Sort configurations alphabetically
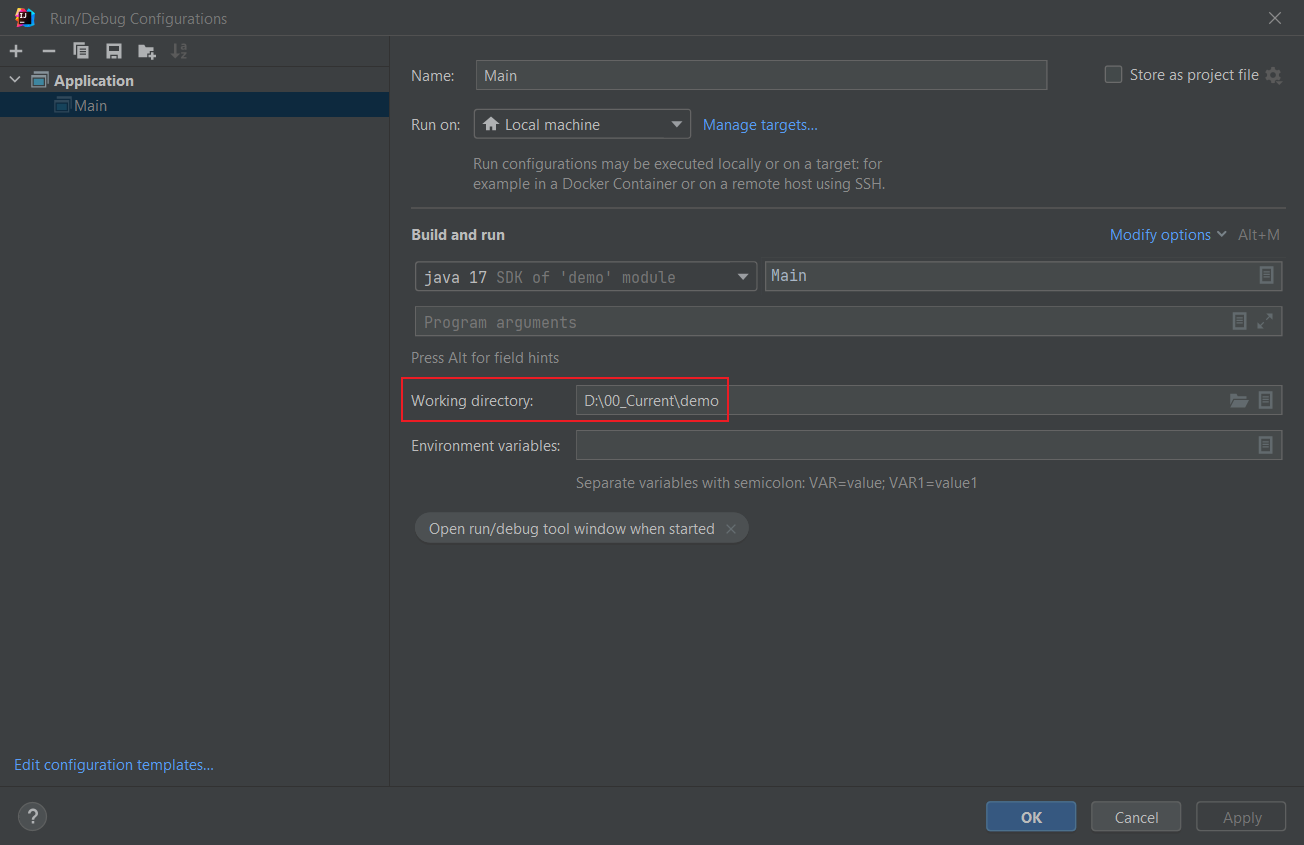 click(179, 51)
